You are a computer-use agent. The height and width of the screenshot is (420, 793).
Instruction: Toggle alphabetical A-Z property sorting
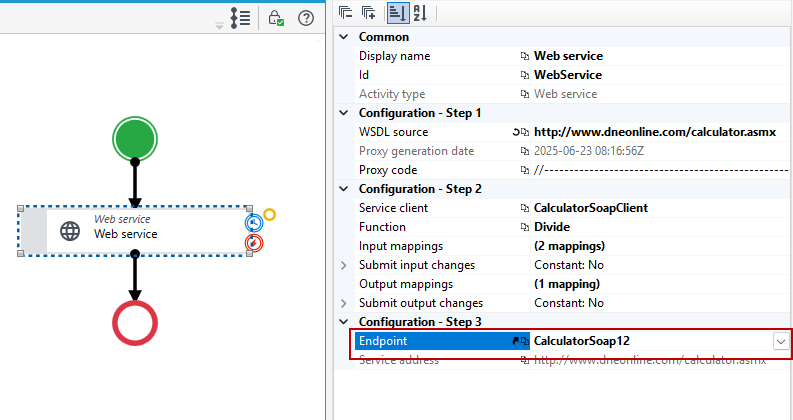(420, 13)
